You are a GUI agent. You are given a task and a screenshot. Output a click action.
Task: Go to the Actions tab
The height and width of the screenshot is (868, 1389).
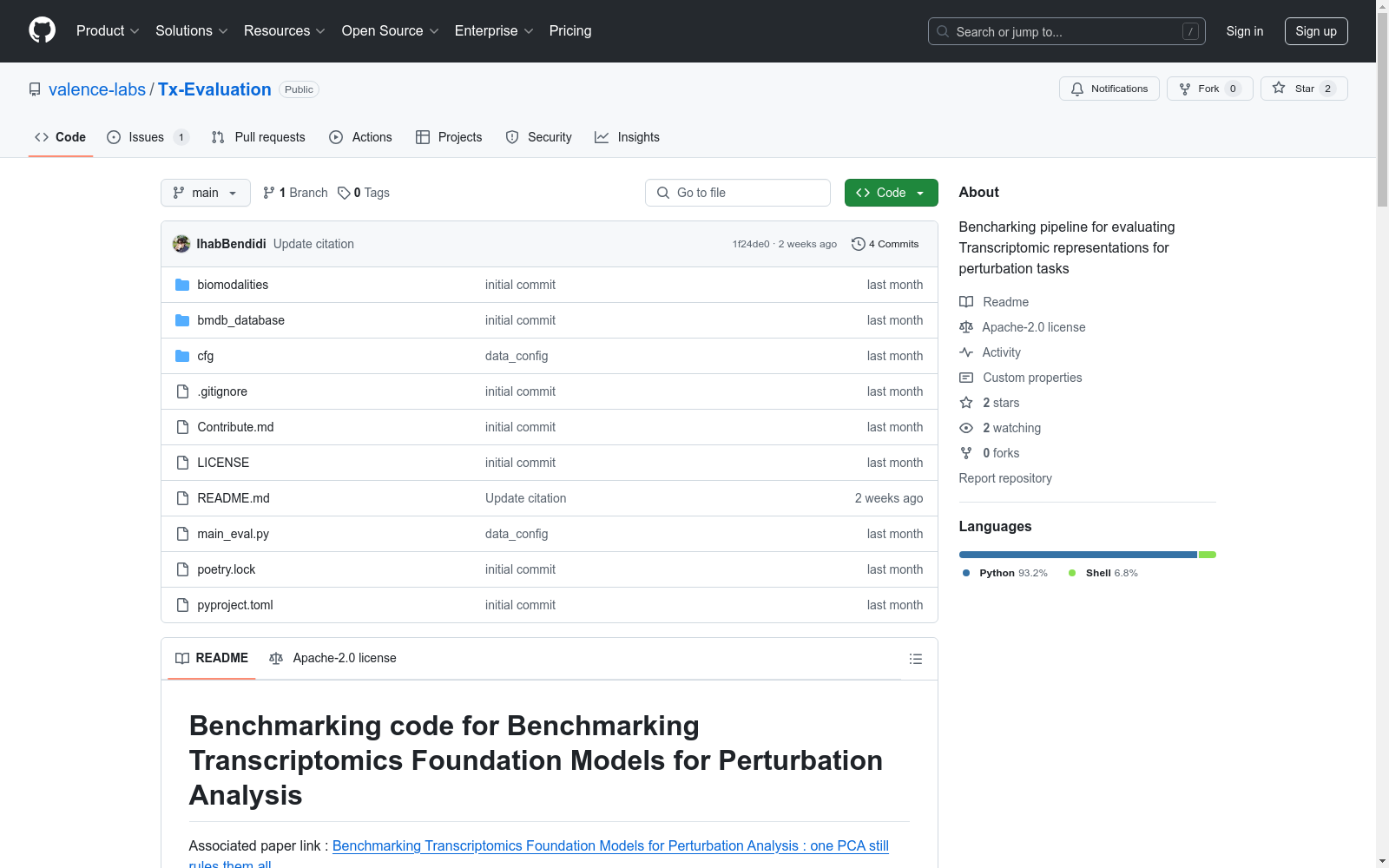(x=360, y=137)
